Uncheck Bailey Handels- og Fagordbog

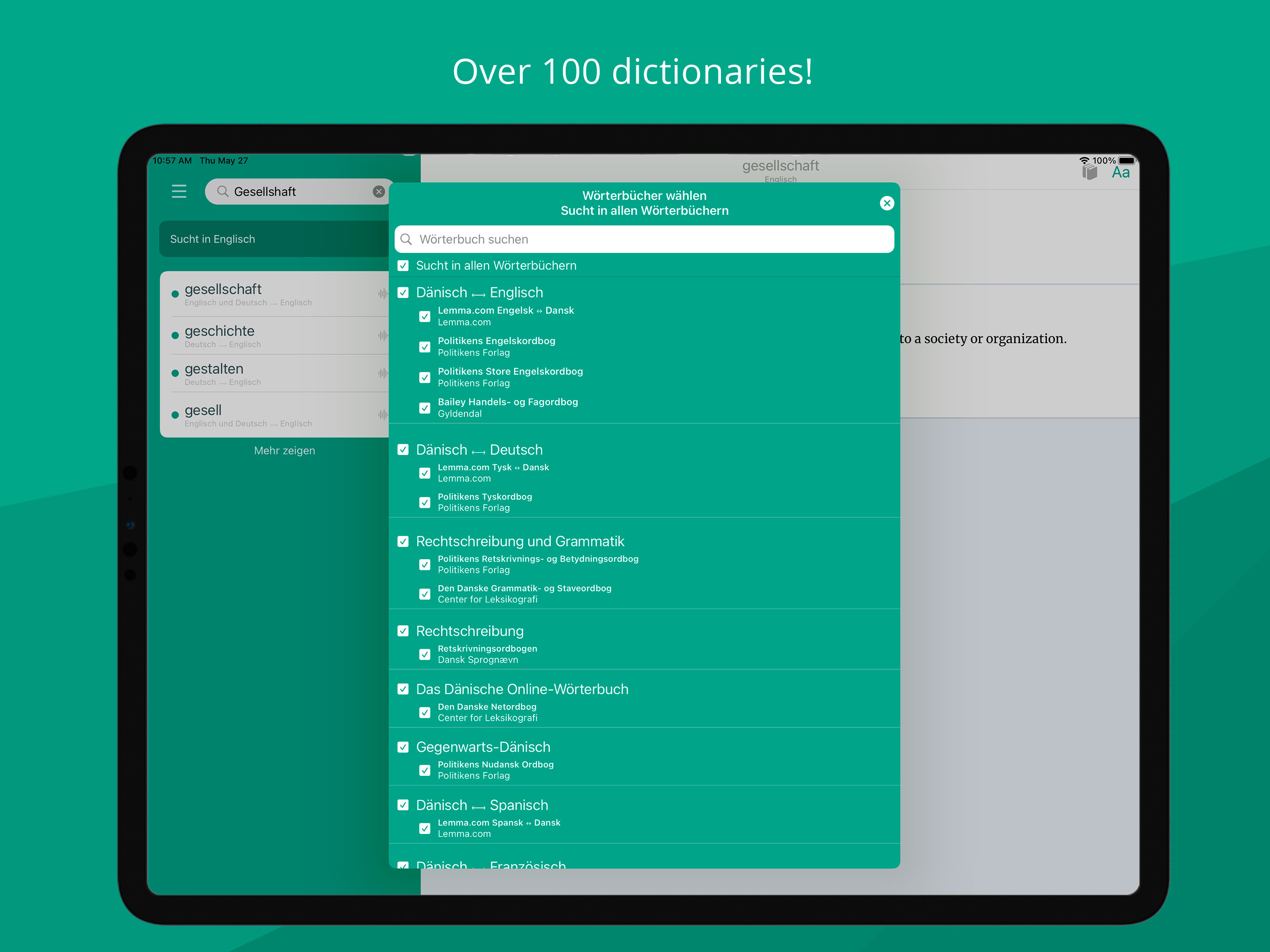tap(425, 408)
